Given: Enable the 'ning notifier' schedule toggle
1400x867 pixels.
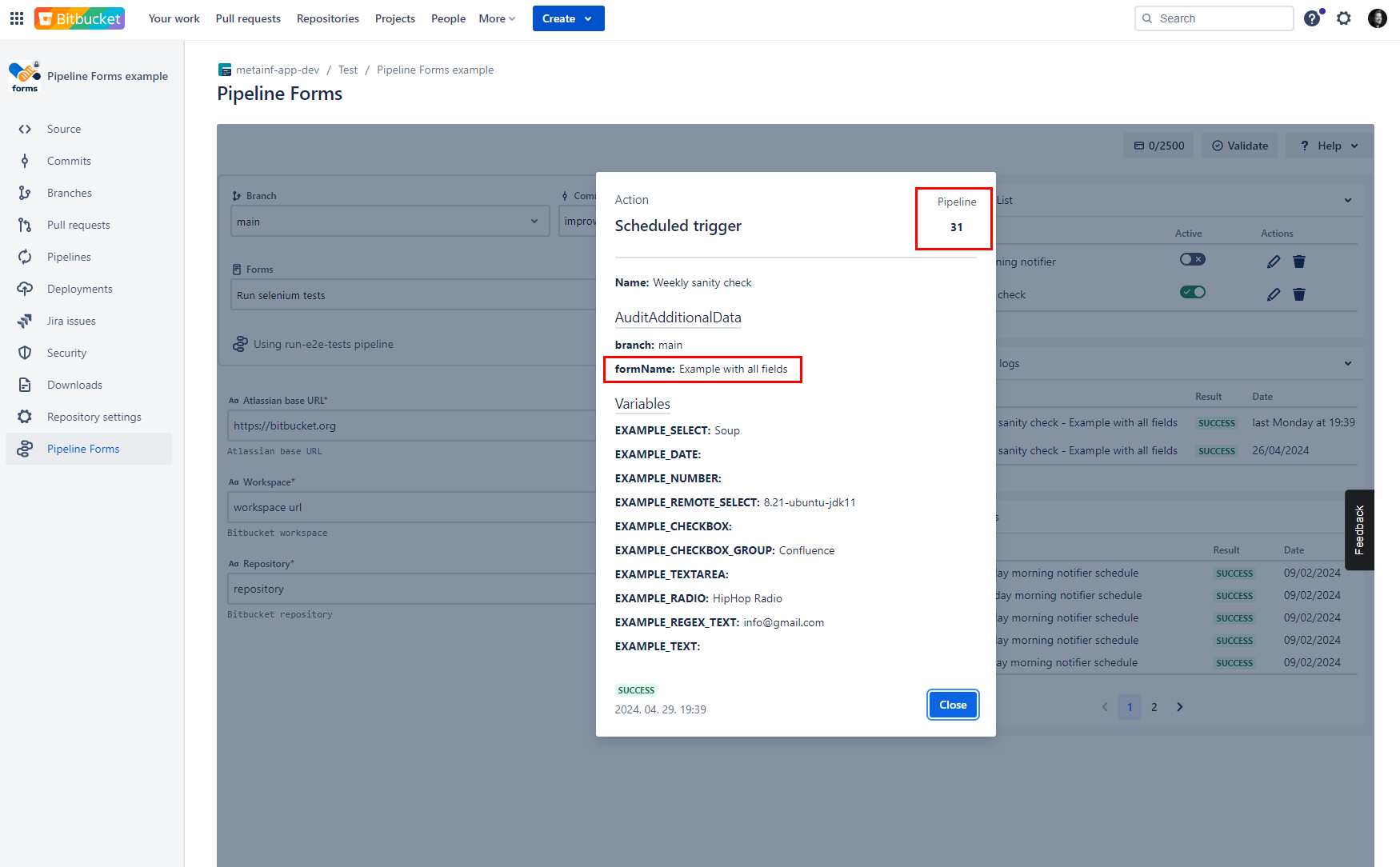Looking at the screenshot, I should click(1192, 259).
